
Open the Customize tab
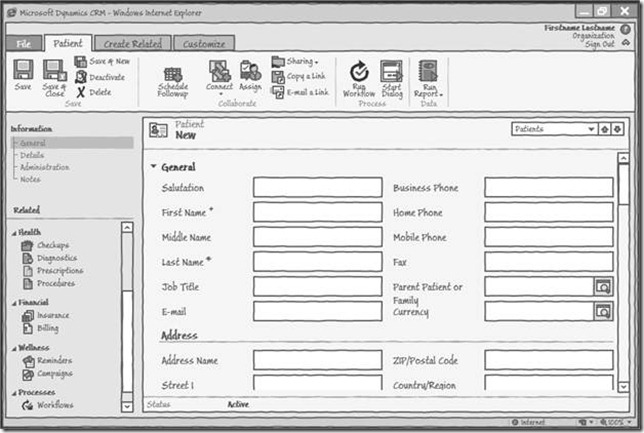click(204, 43)
